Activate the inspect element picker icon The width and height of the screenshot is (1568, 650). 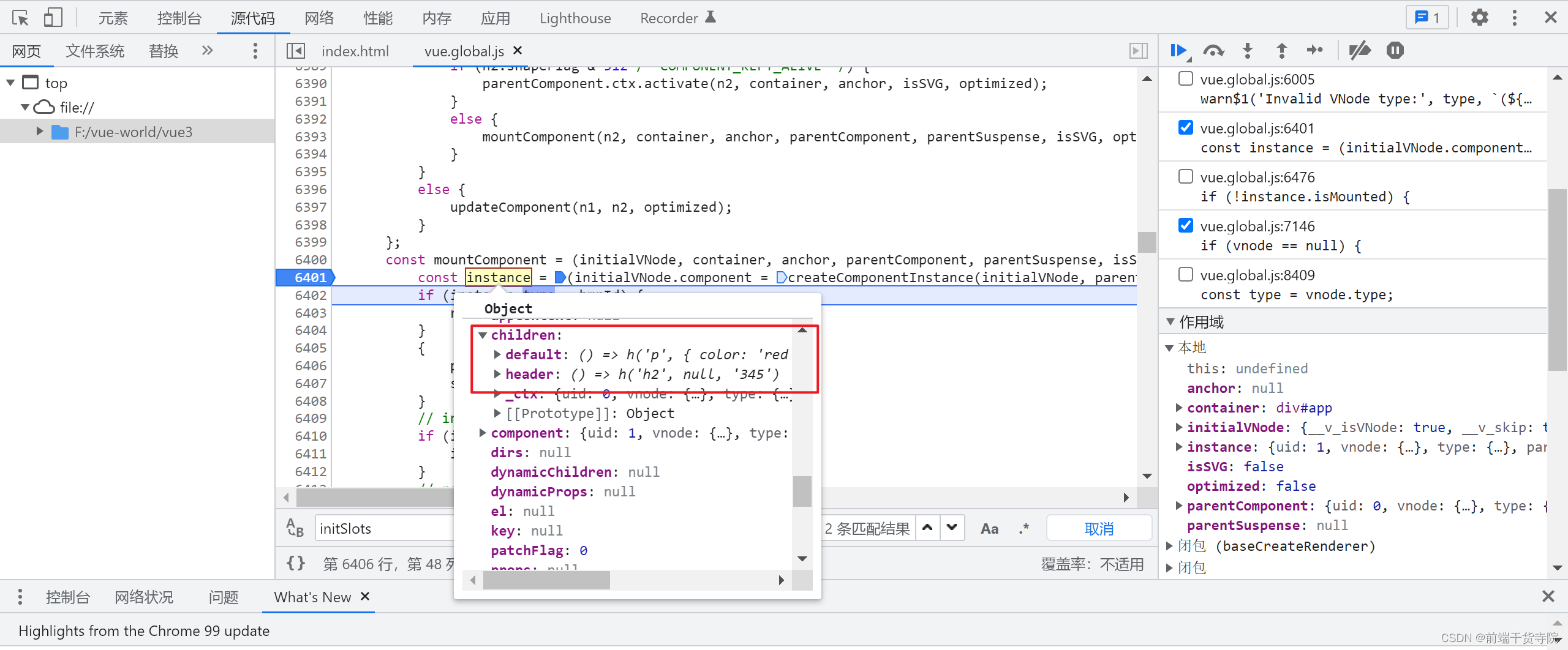pyautogui.click(x=20, y=18)
